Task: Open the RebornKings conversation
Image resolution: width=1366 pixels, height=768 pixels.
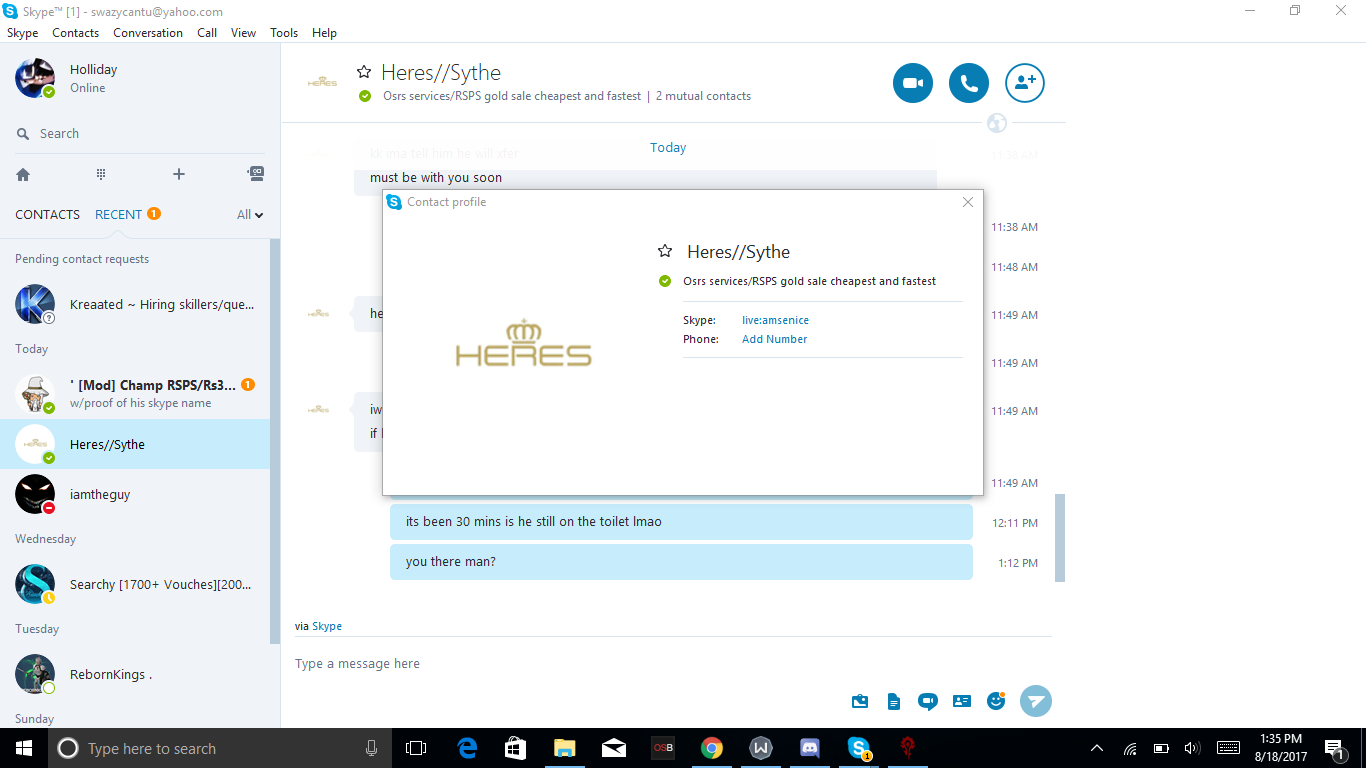Action: click(x=135, y=674)
